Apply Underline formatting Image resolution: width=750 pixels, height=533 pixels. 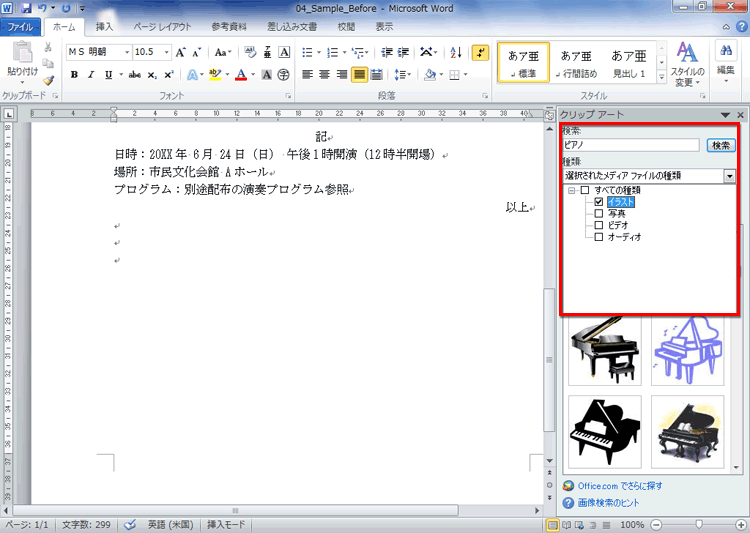point(109,75)
